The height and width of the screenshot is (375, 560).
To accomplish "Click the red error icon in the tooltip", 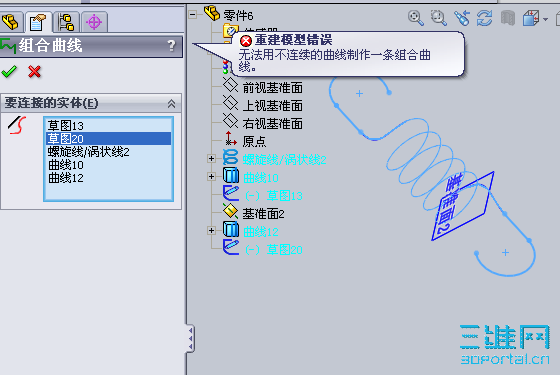I will click(246, 41).
